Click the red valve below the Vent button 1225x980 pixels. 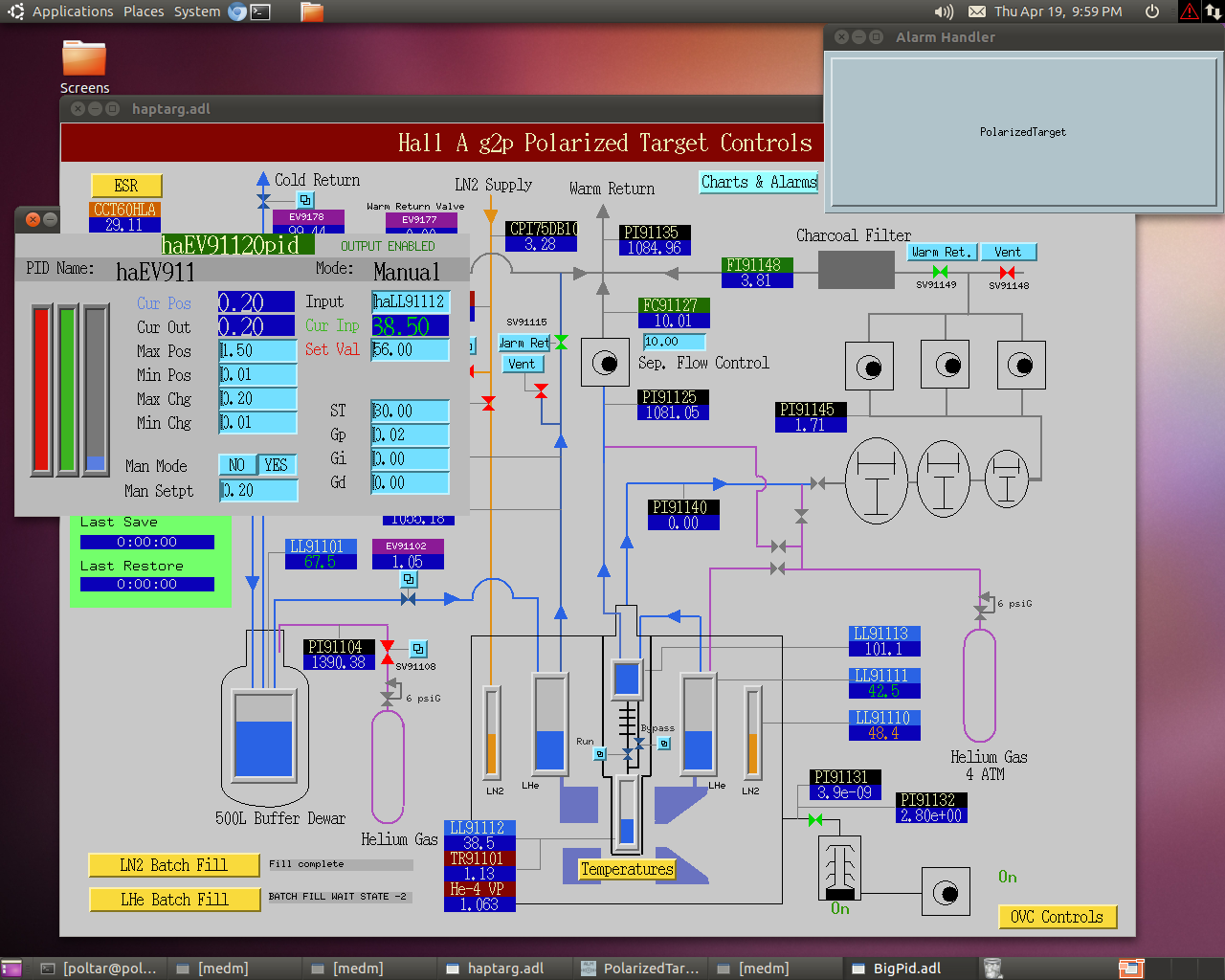point(542,390)
